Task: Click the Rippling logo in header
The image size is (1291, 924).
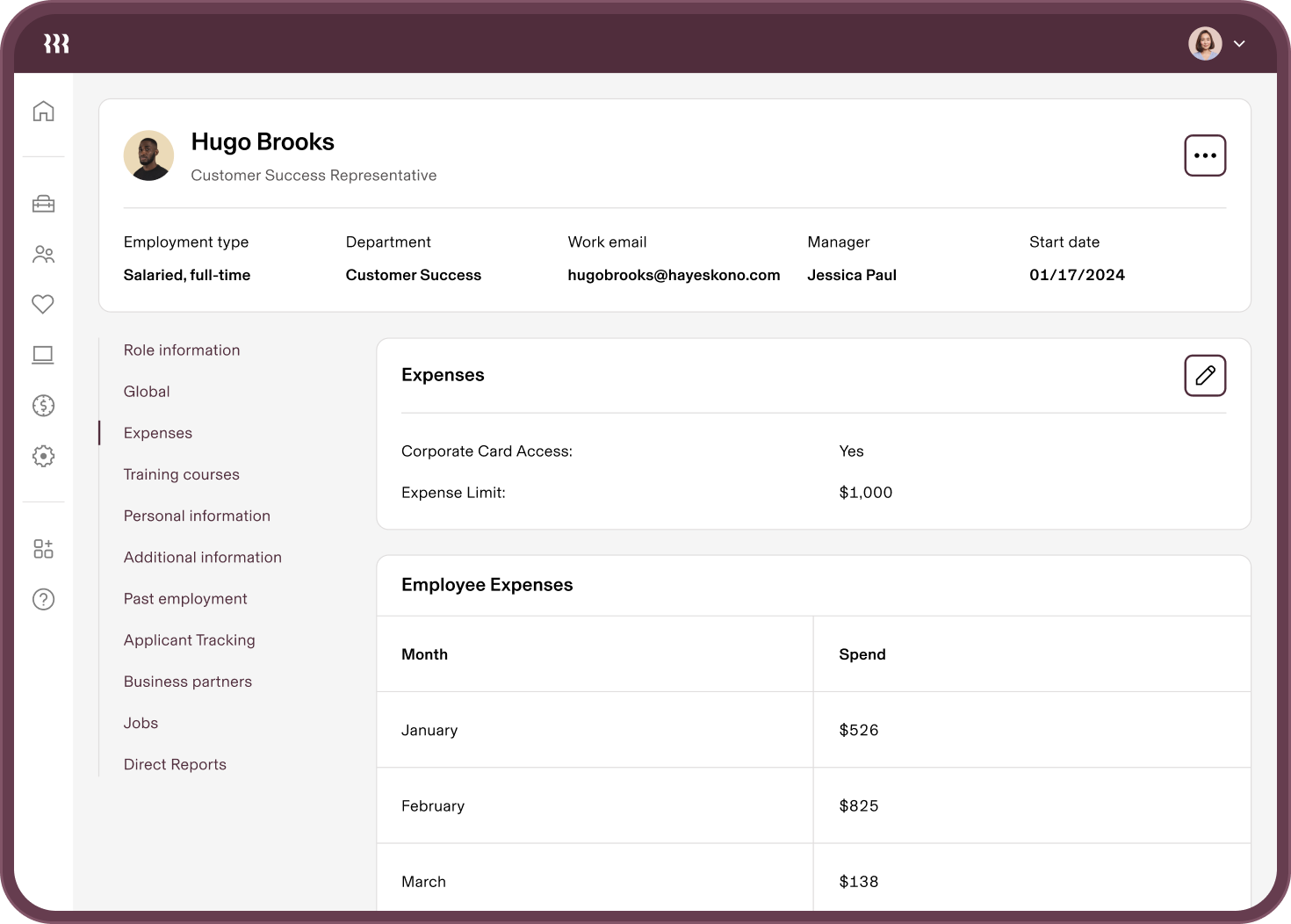Action: 56,44
